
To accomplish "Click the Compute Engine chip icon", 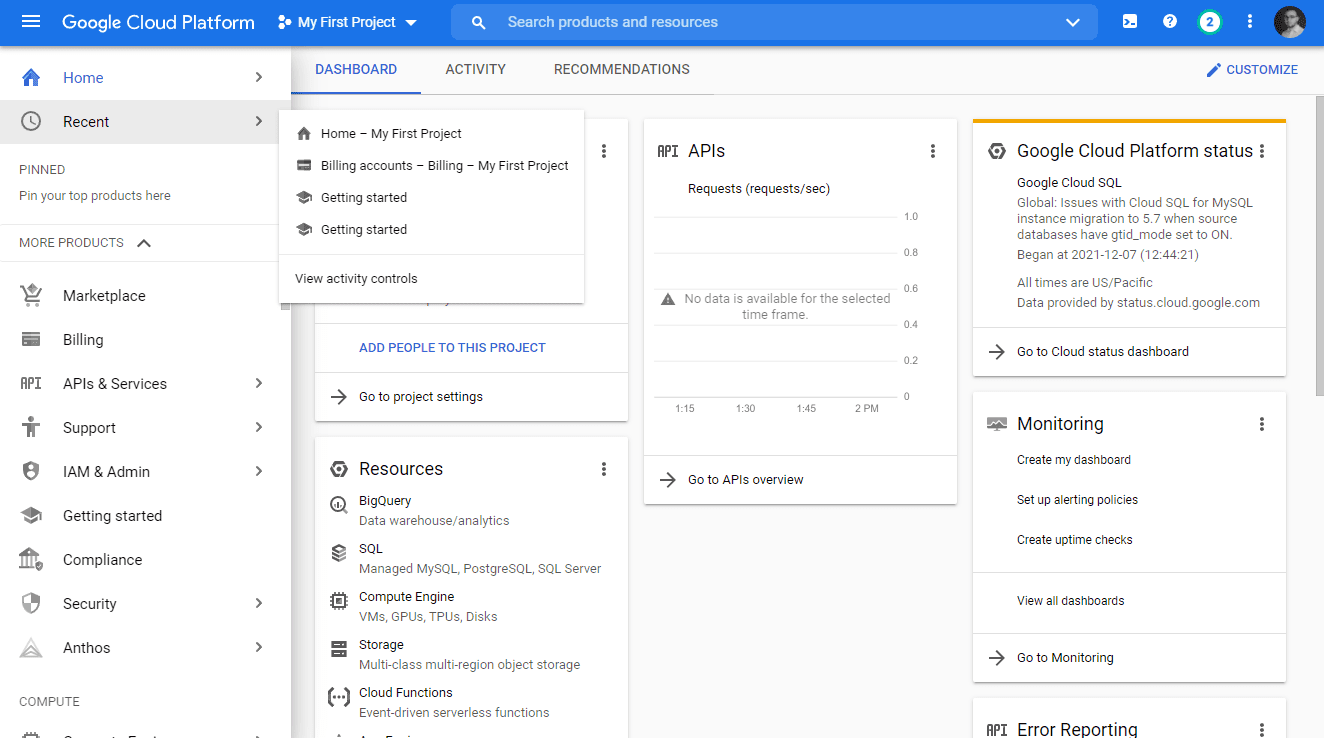I will pyautogui.click(x=339, y=601).
